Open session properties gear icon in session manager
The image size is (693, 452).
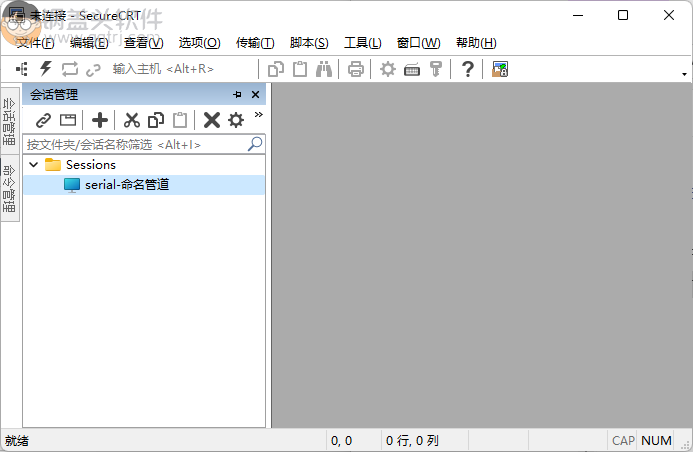tap(236, 120)
